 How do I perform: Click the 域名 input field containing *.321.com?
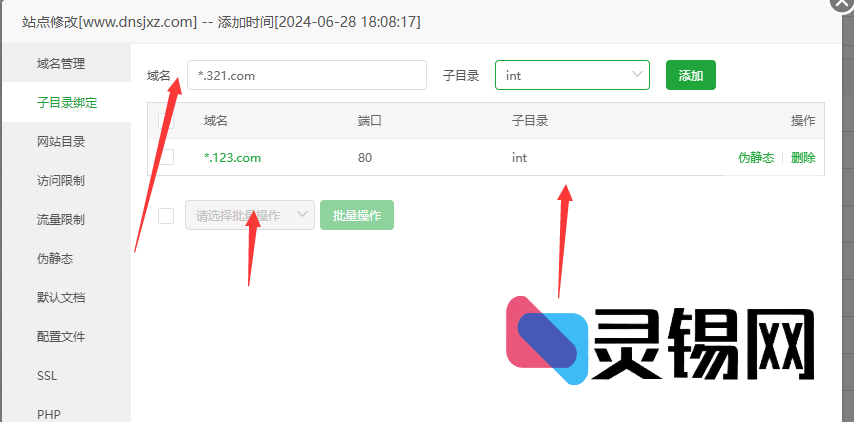307,75
